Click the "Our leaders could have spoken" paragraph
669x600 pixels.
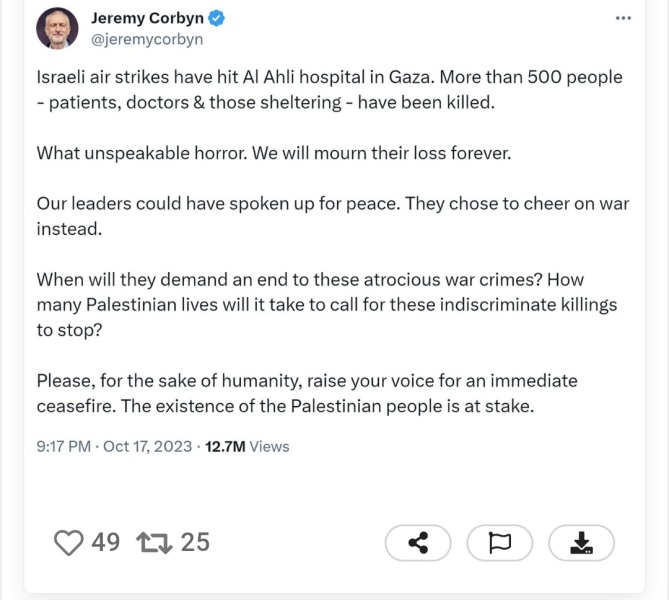(x=332, y=215)
